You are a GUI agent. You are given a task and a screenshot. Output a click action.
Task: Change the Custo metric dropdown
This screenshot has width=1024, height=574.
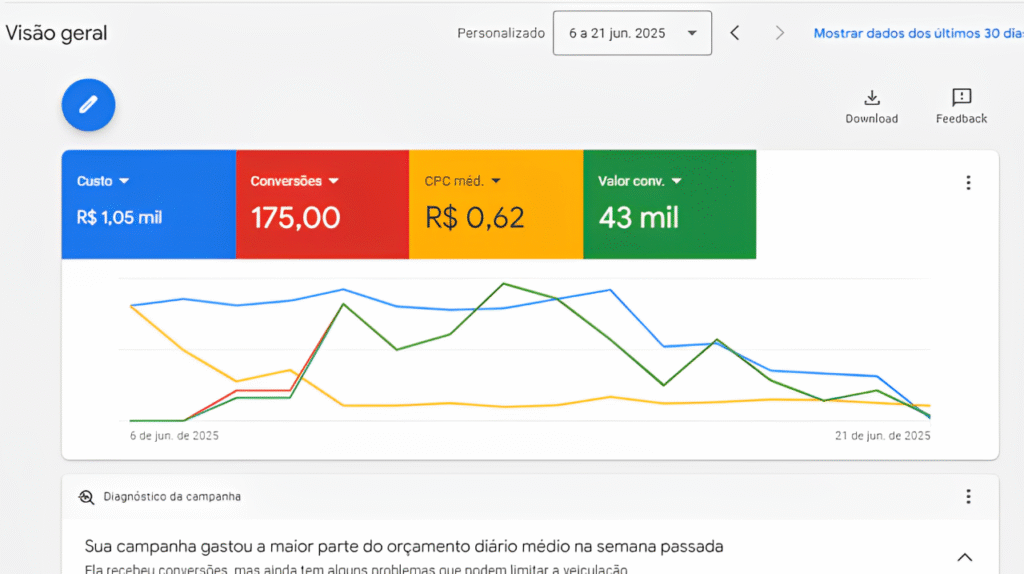coord(103,181)
